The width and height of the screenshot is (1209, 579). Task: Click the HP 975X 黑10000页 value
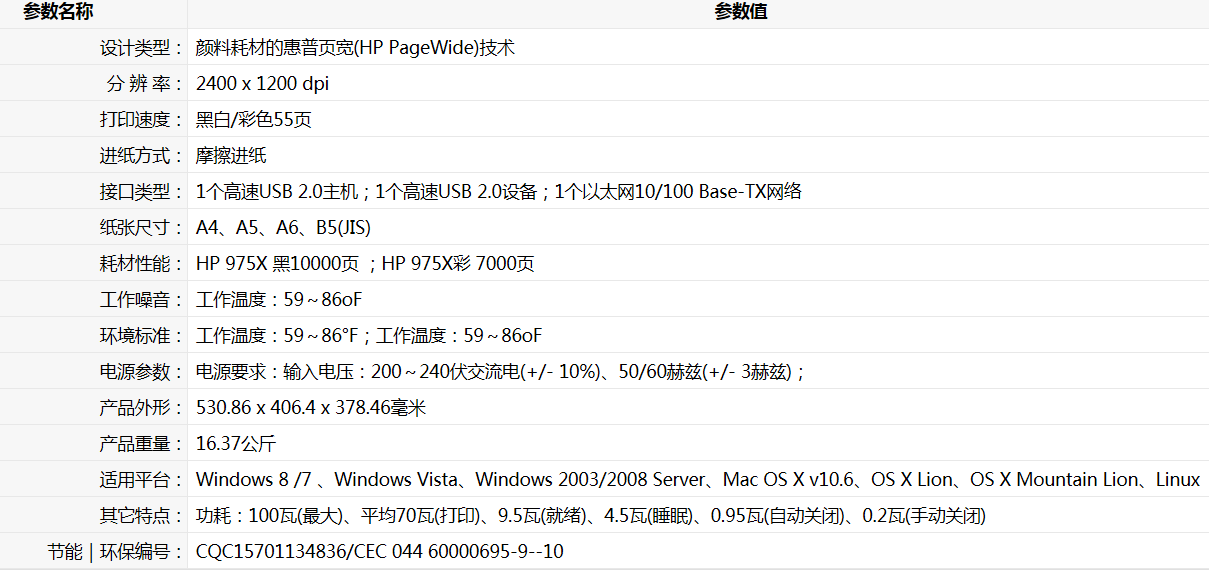365,263
